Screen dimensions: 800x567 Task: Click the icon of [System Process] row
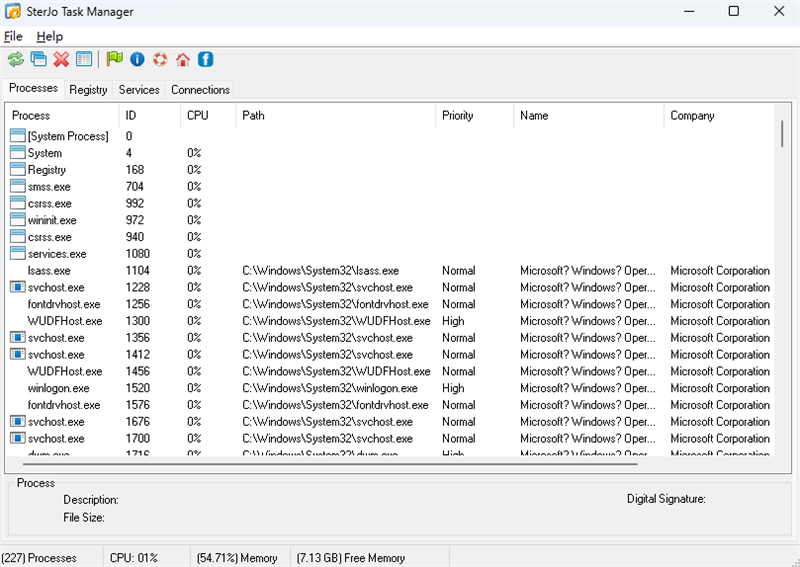[18, 136]
